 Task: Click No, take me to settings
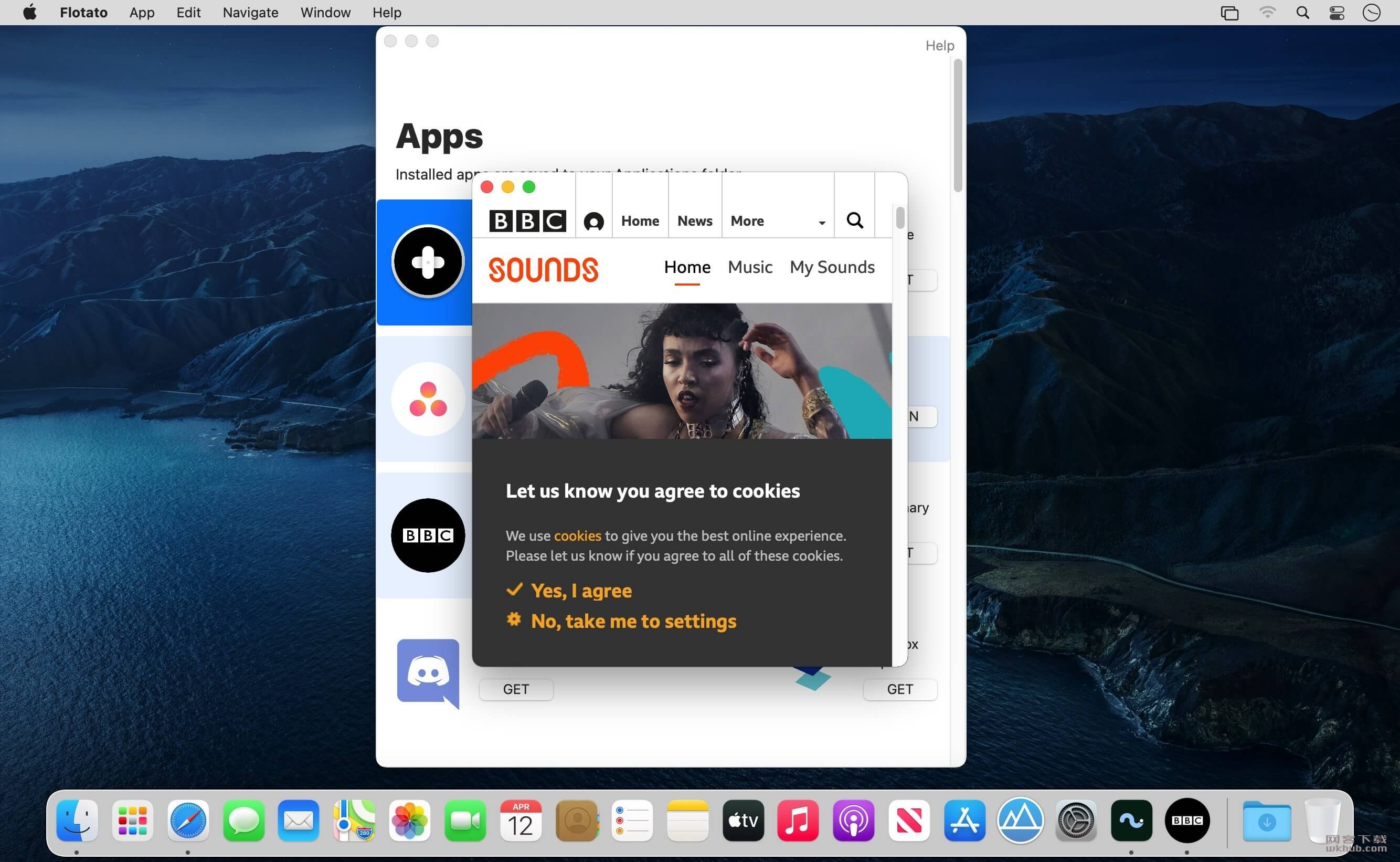coord(633,621)
